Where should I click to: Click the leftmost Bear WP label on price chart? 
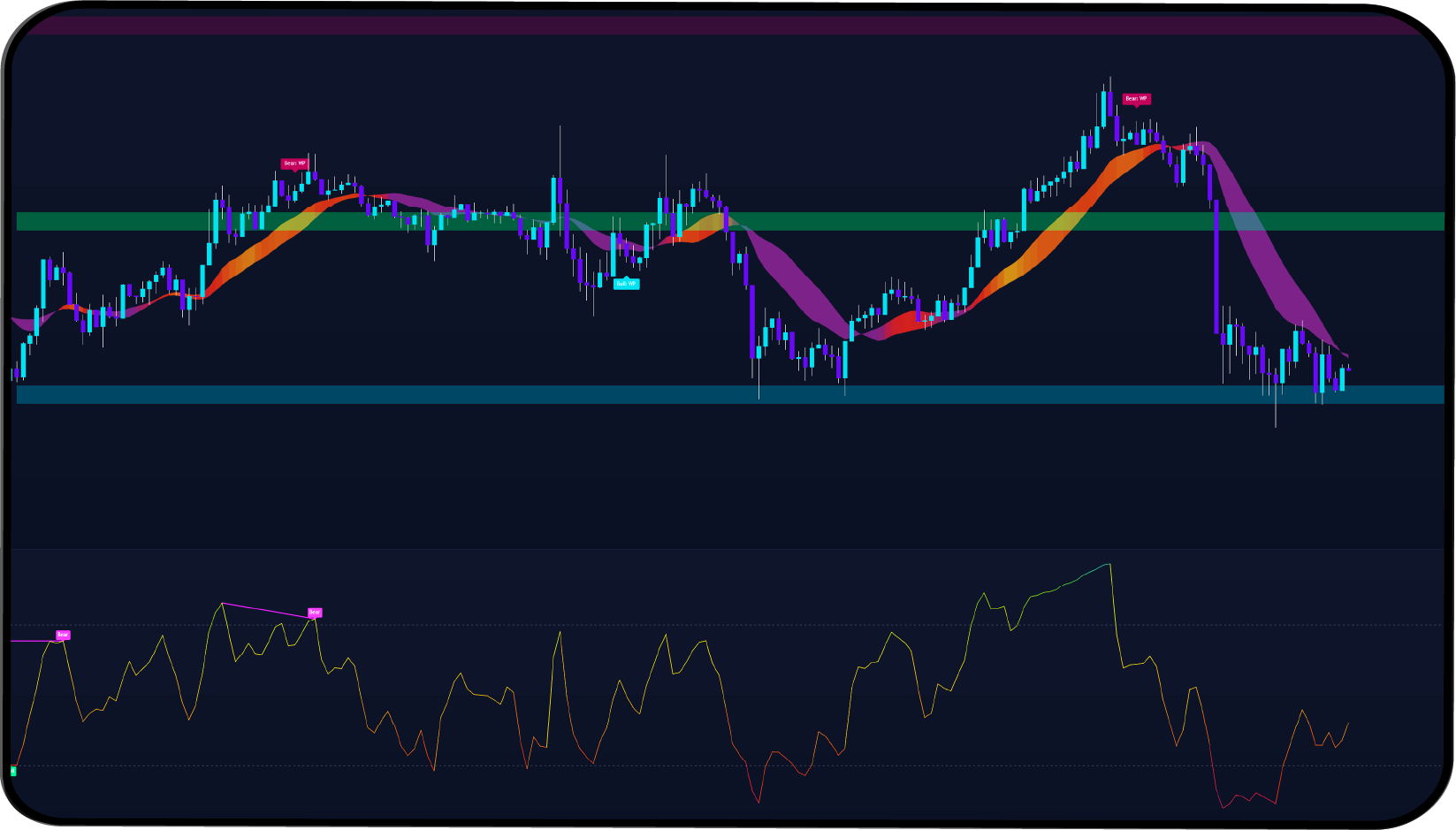pos(294,164)
